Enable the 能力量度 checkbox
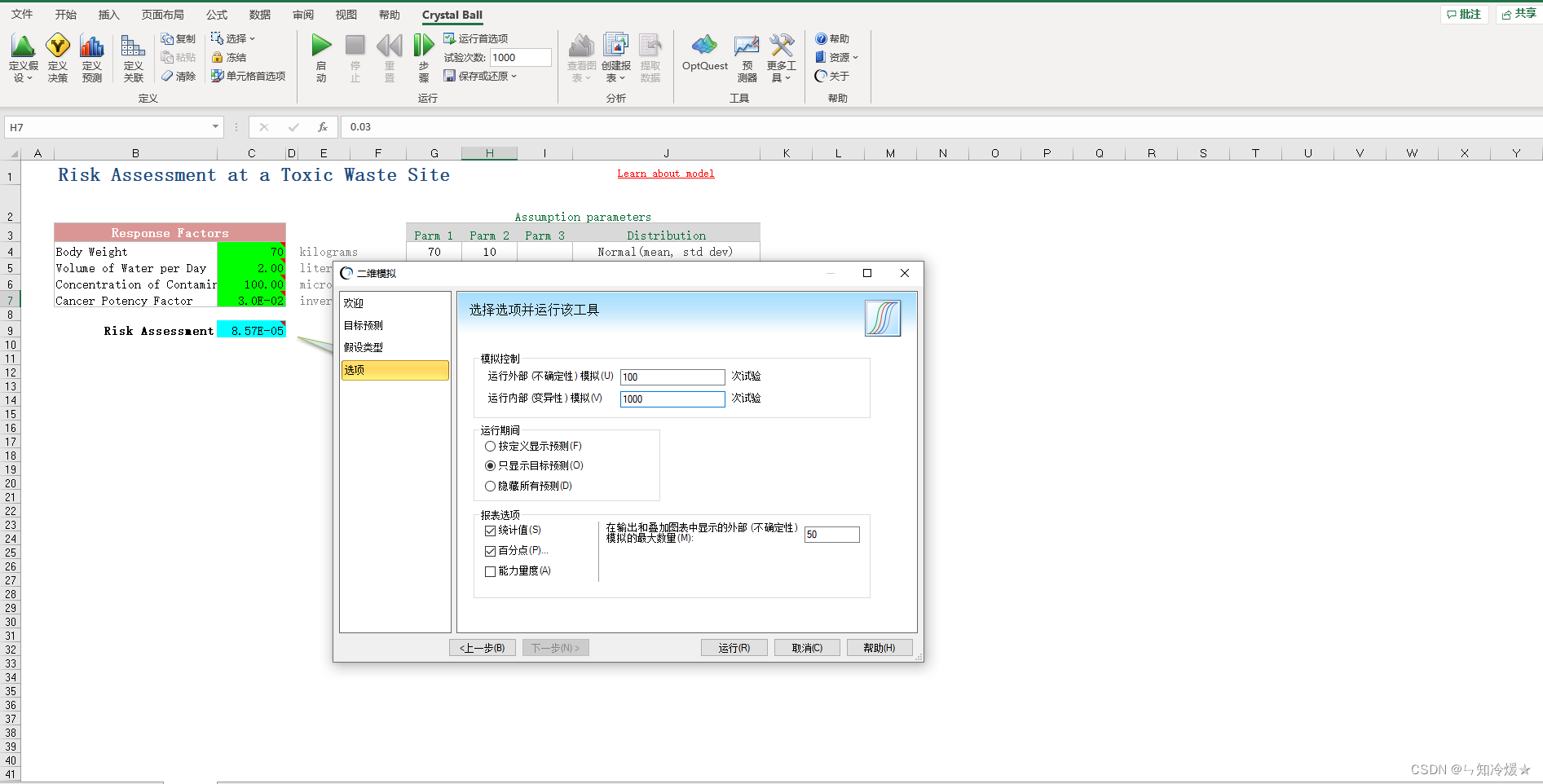Screen dimensions: 1543x784 [x=490, y=571]
